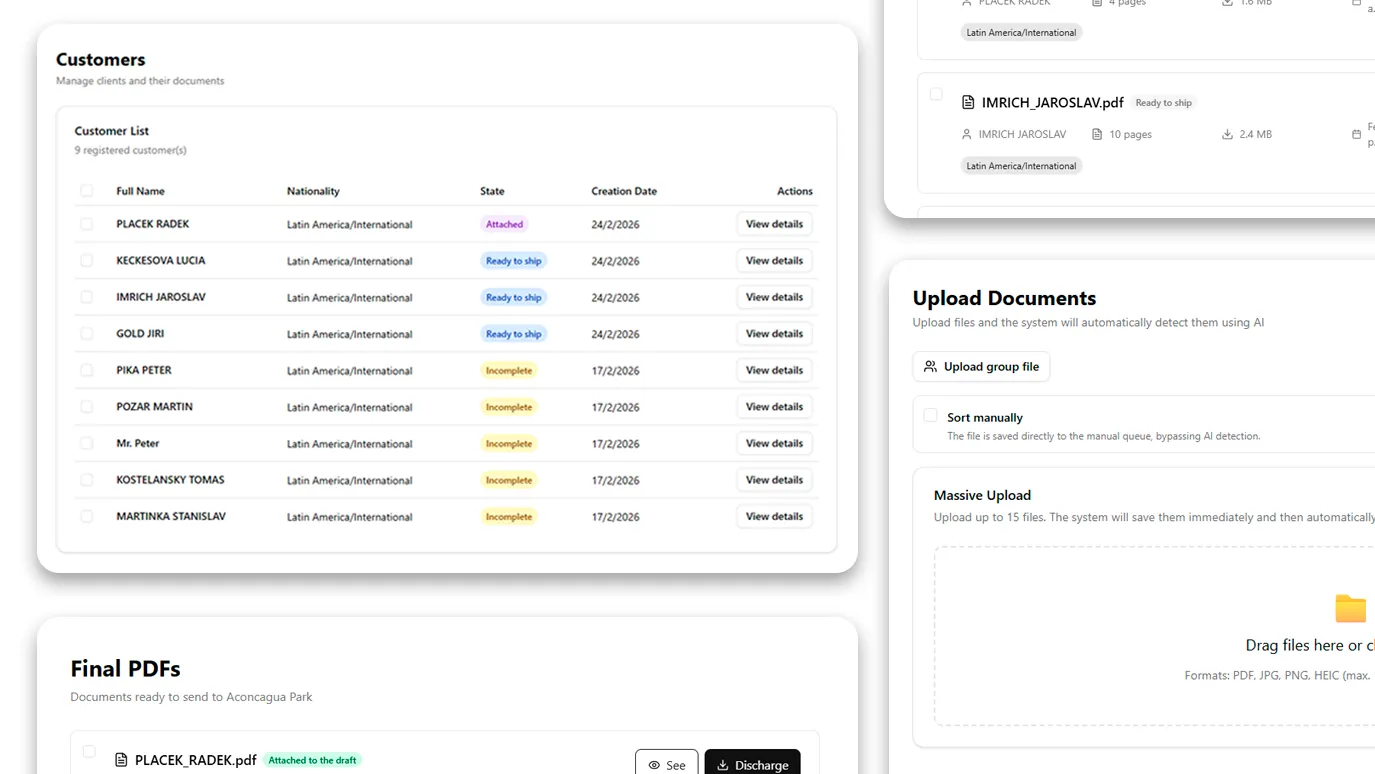This screenshot has width=1375, height=774.
Task: Enable the Sort manually checkbox
Action: tap(931, 416)
